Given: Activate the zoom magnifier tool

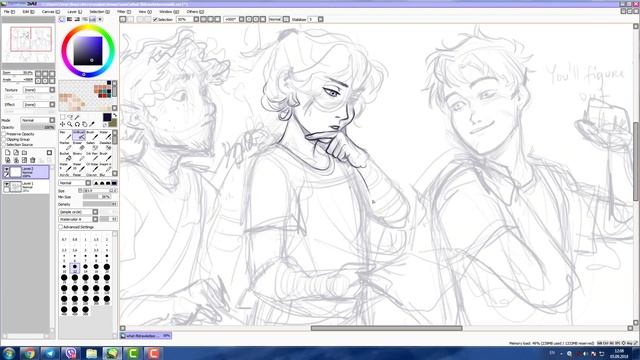Looking at the screenshot, I should [70, 124].
